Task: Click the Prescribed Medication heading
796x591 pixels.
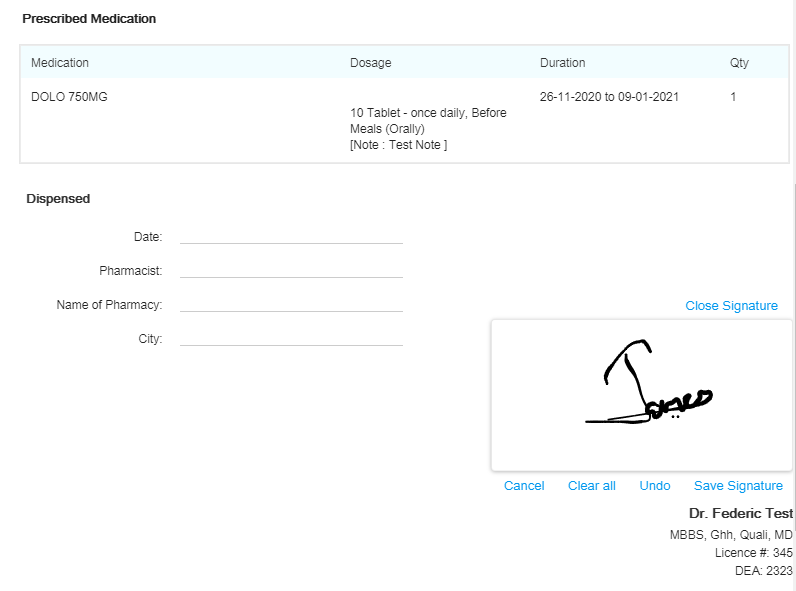Action: [89, 19]
